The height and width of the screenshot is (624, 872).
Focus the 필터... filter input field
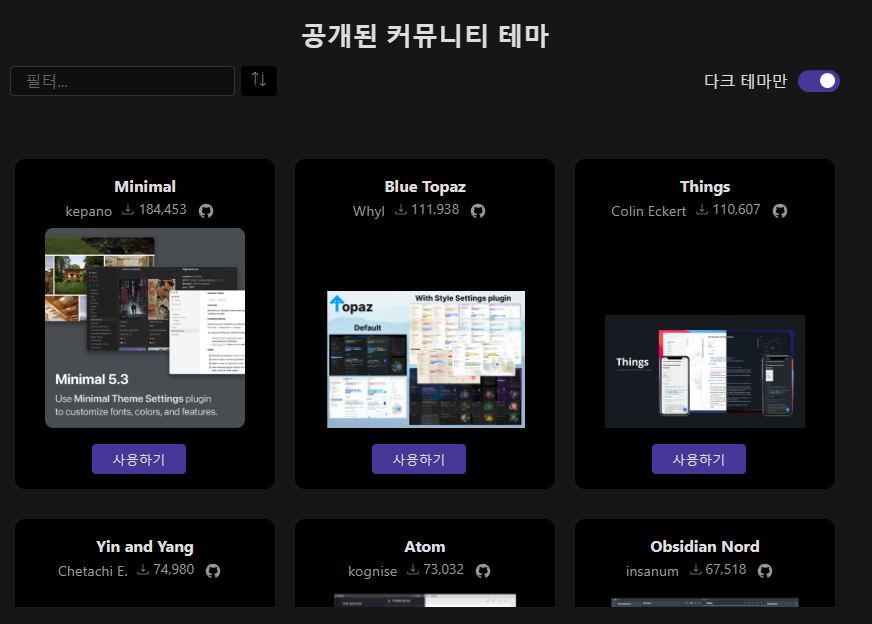click(122, 81)
